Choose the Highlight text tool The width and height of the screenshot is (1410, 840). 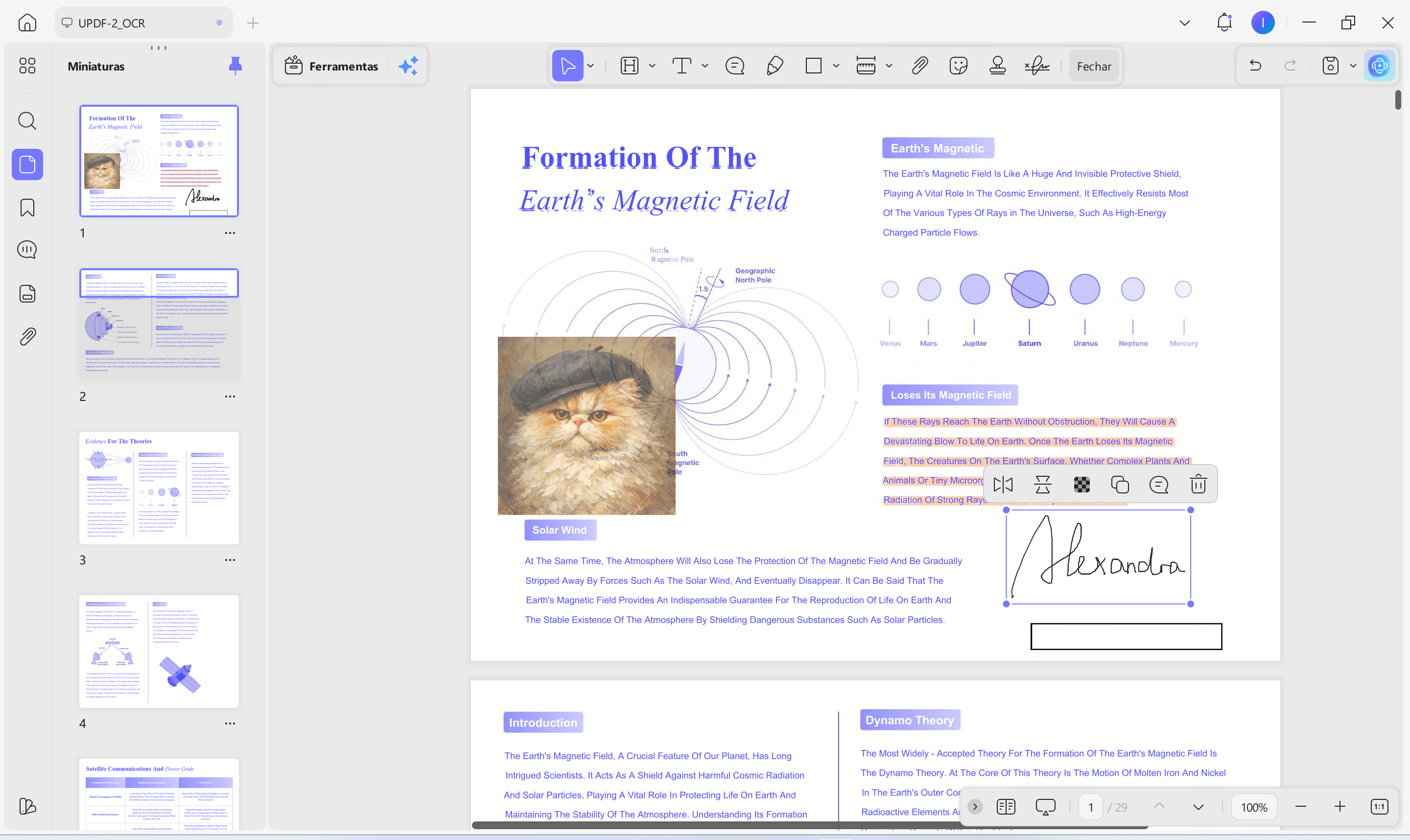coord(630,66)
